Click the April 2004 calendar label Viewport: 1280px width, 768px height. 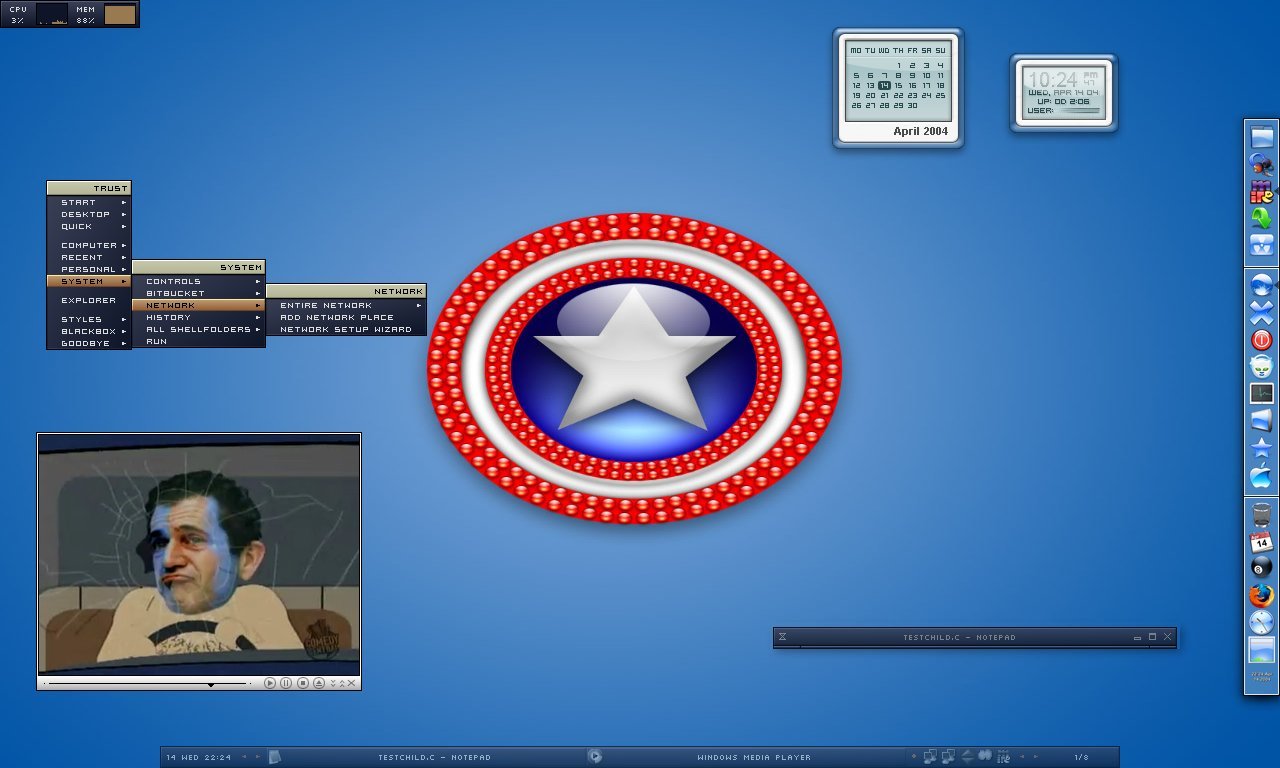[920, 131]
